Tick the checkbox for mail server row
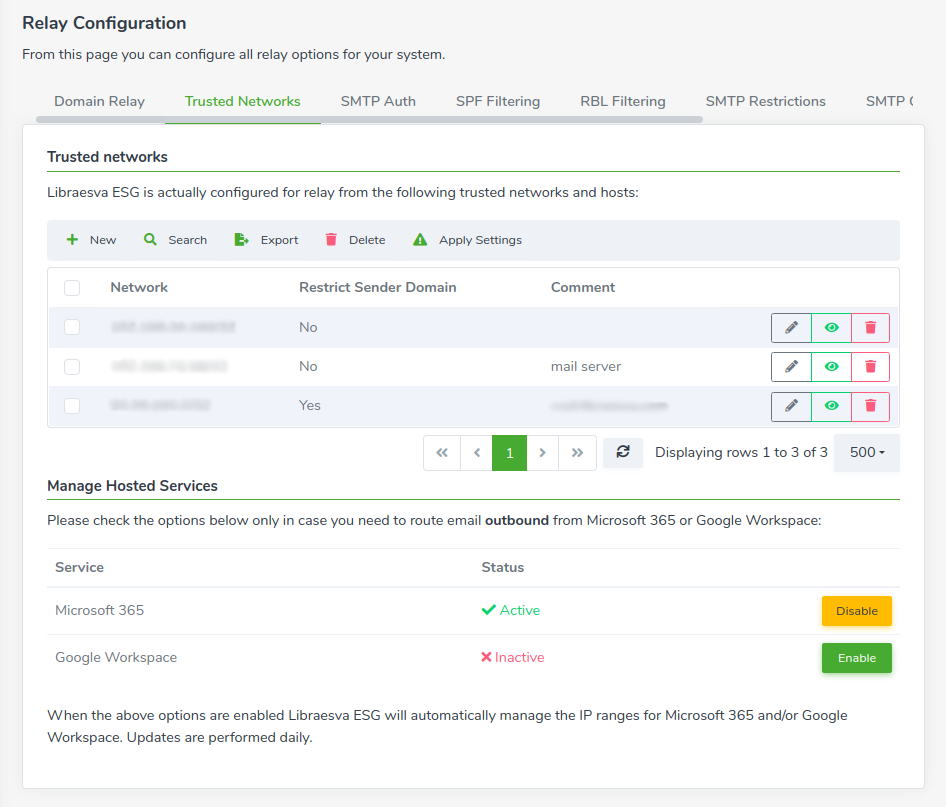The height and width of the screenshot is (807, 946). pos(72,367)
